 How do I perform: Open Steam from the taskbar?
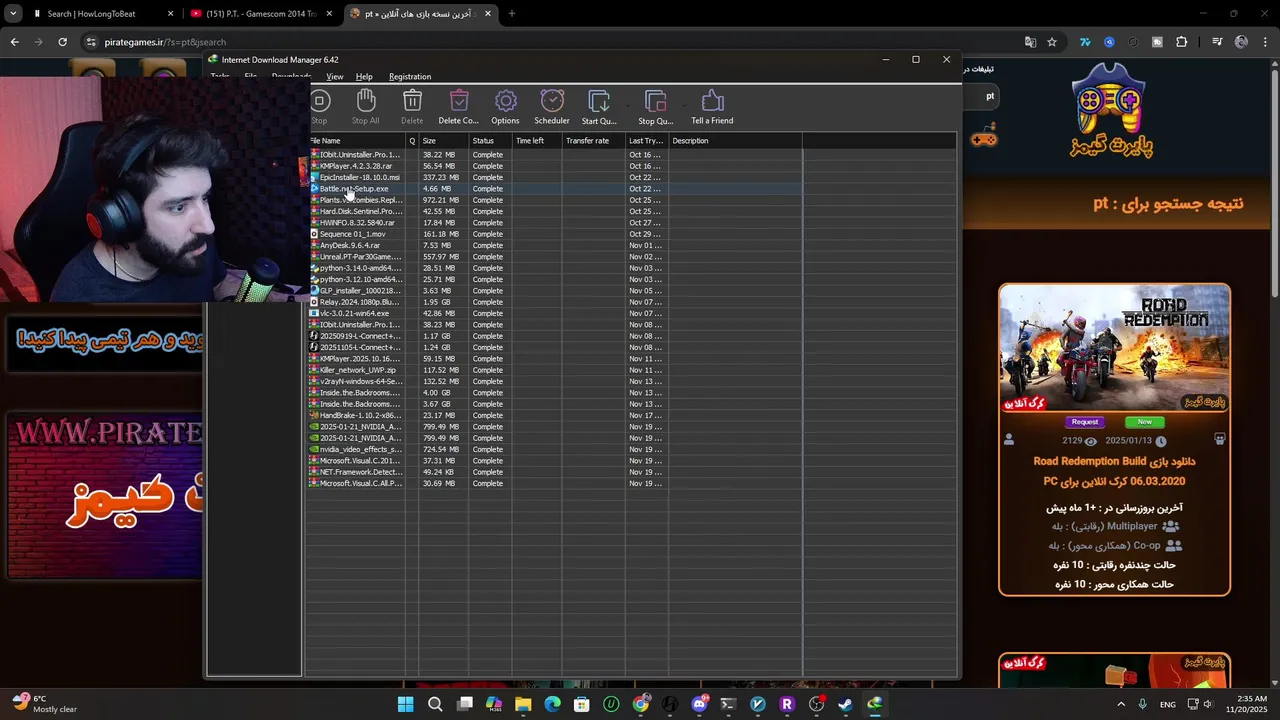click(x=845, y=704)
